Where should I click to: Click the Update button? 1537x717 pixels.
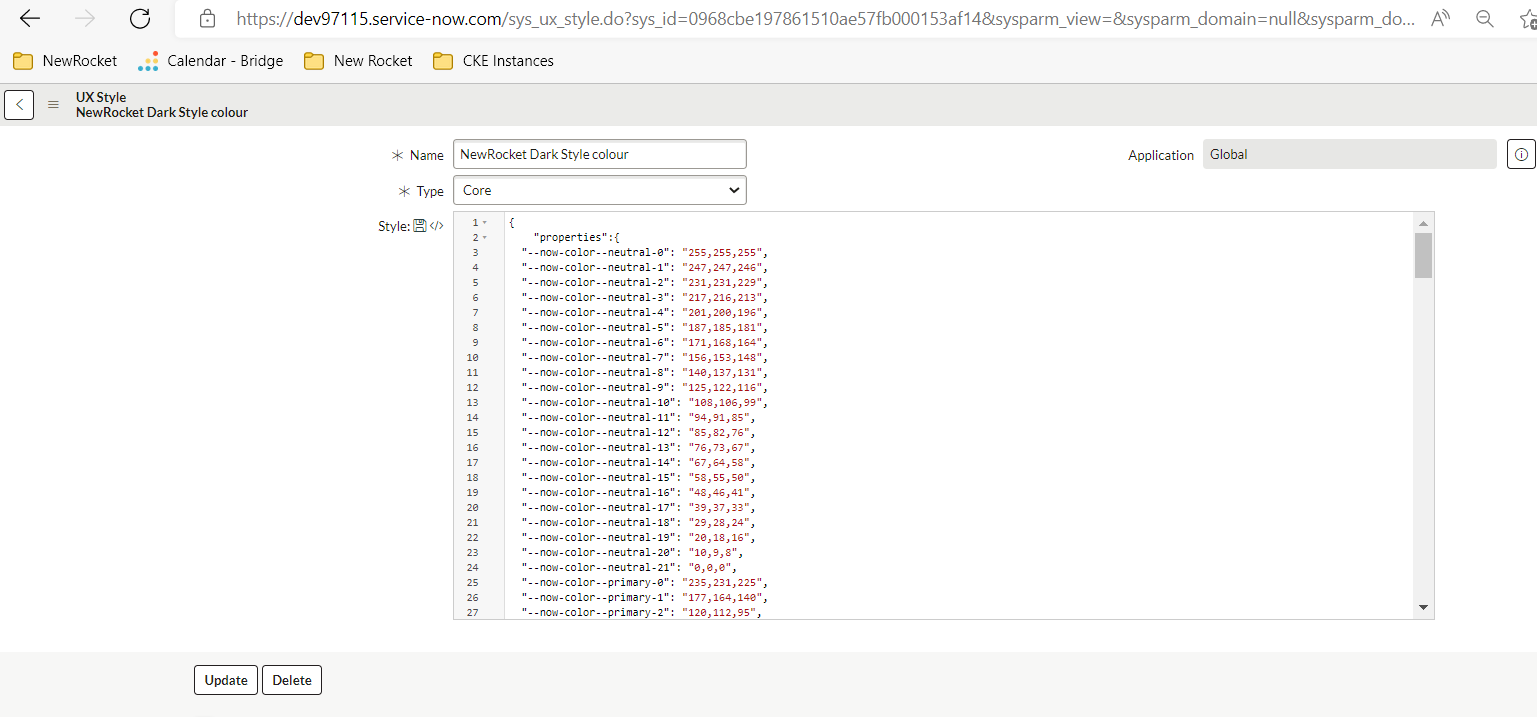coord(225,680)
